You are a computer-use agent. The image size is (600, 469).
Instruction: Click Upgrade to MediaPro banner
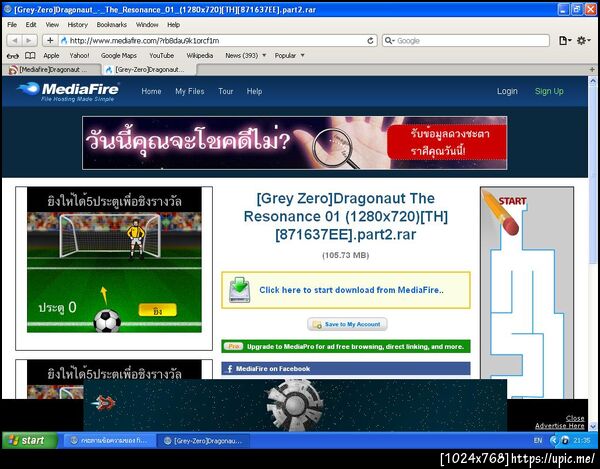(346, 347)
